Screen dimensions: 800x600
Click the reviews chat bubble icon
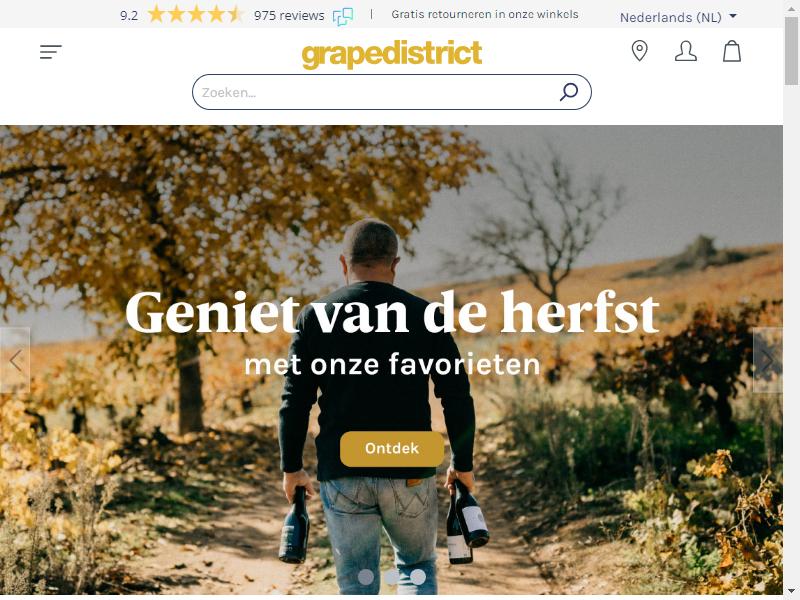point(343,16)
